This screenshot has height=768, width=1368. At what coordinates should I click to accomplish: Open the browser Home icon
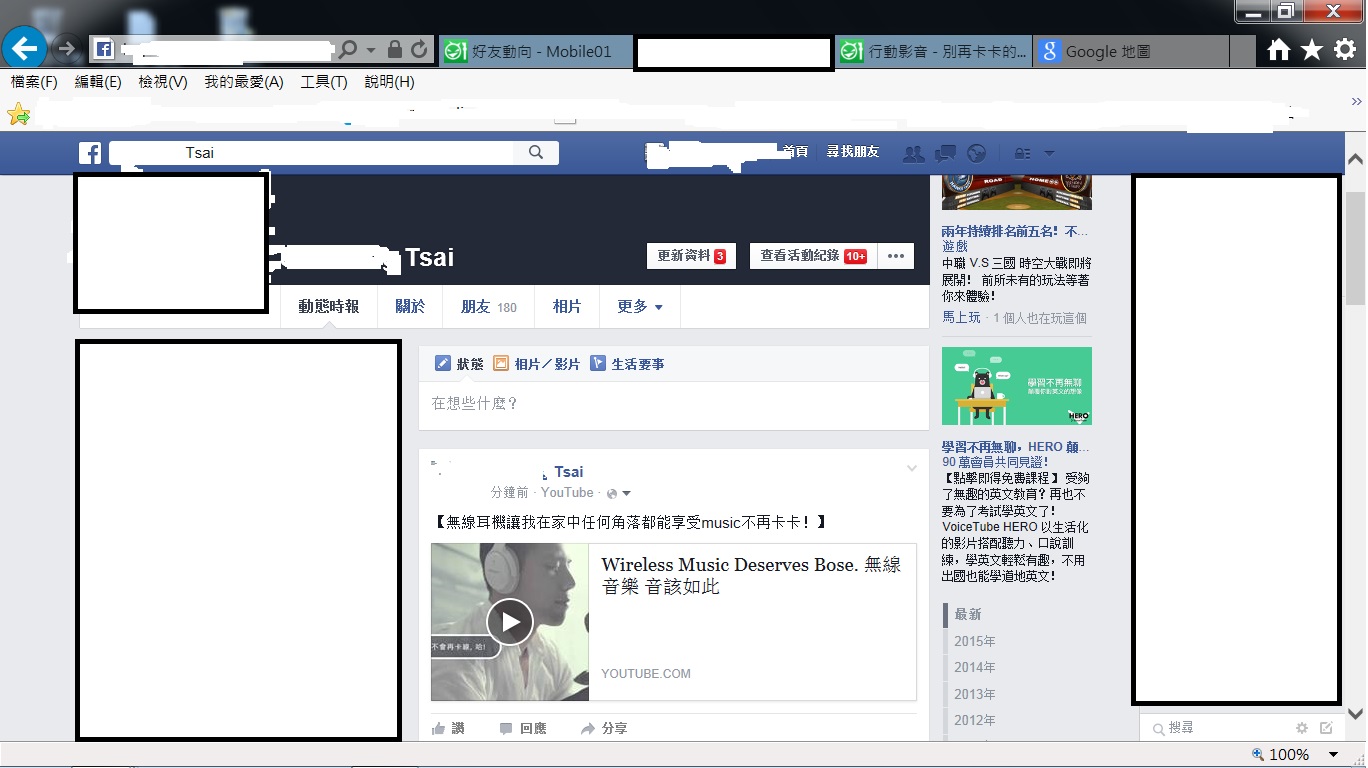1278,51
